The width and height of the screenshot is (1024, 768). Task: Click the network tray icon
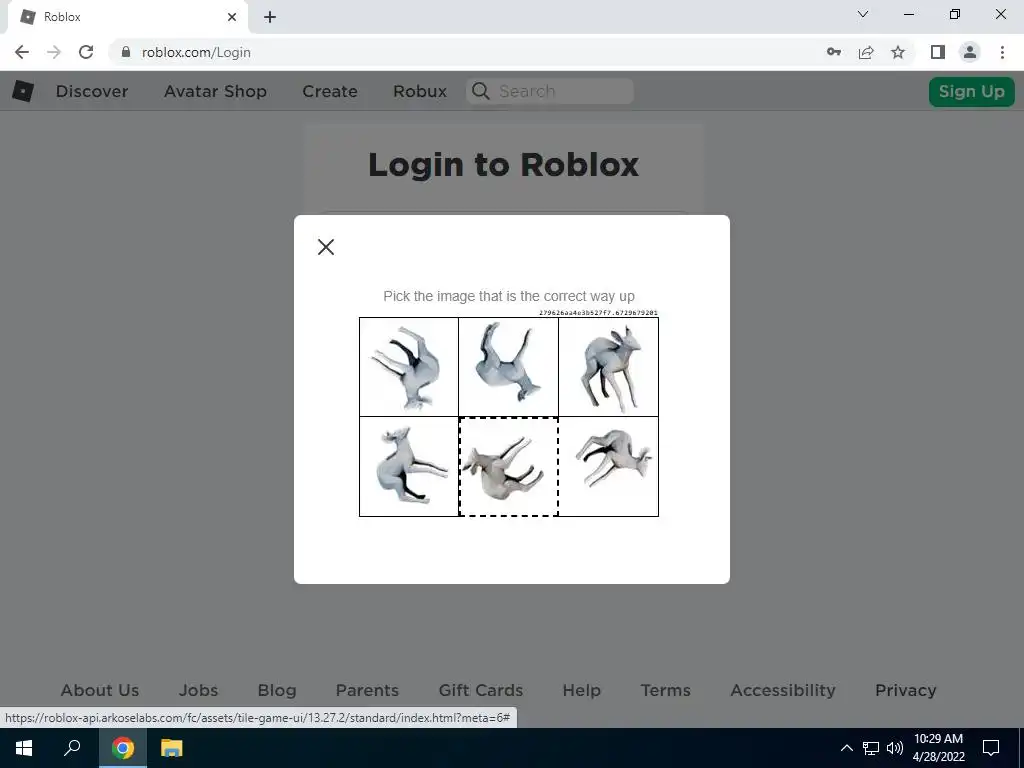(x=871, y=748)
